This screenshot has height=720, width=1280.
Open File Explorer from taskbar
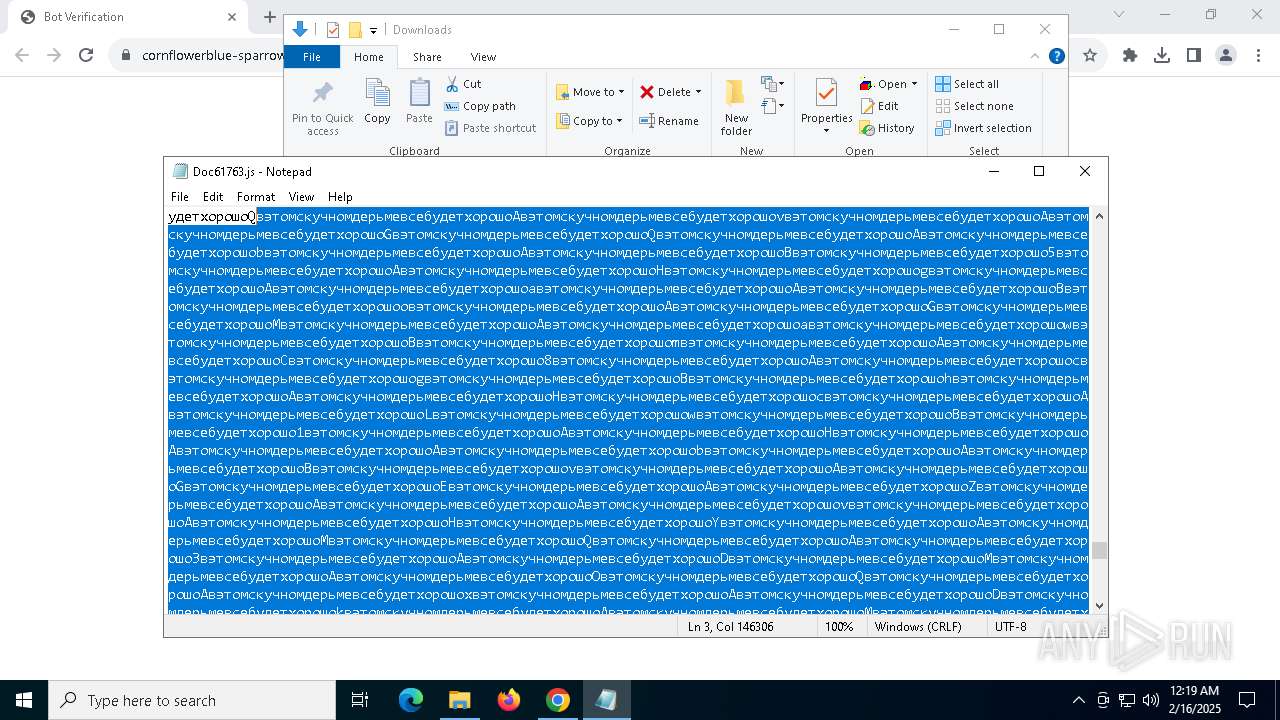click(459, 700)
